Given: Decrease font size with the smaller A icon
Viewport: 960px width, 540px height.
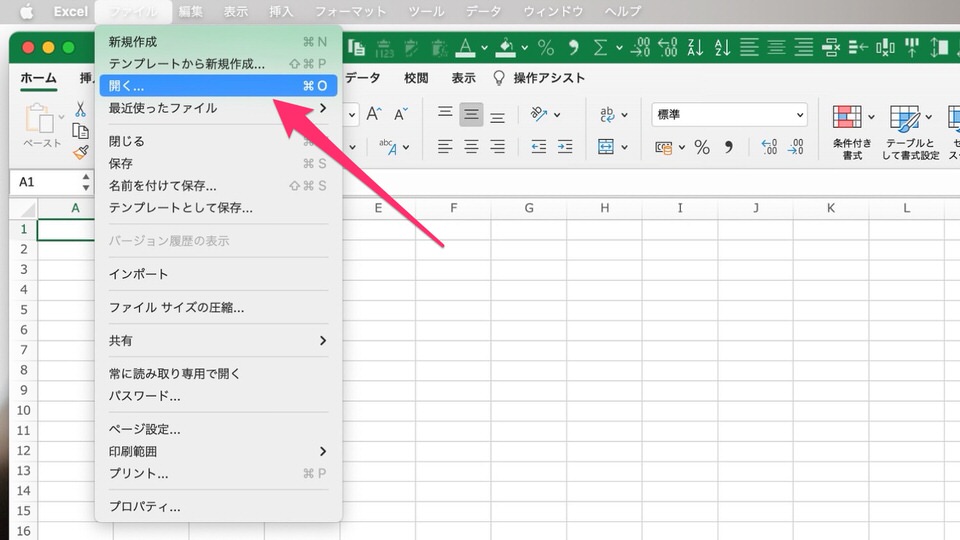Looking at the screenshot, I should (x=400, y=114).
